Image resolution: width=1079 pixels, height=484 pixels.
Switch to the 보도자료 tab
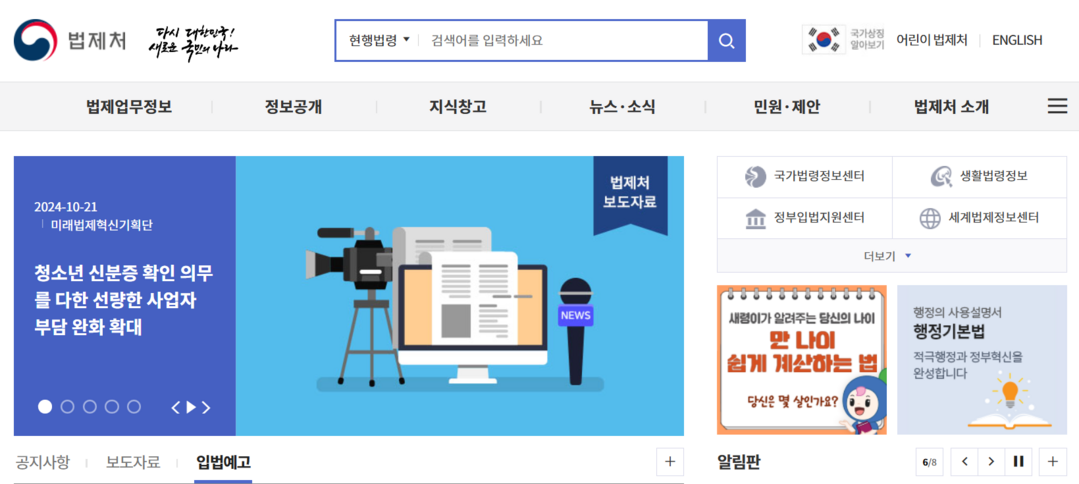click(x=133, y=462)
